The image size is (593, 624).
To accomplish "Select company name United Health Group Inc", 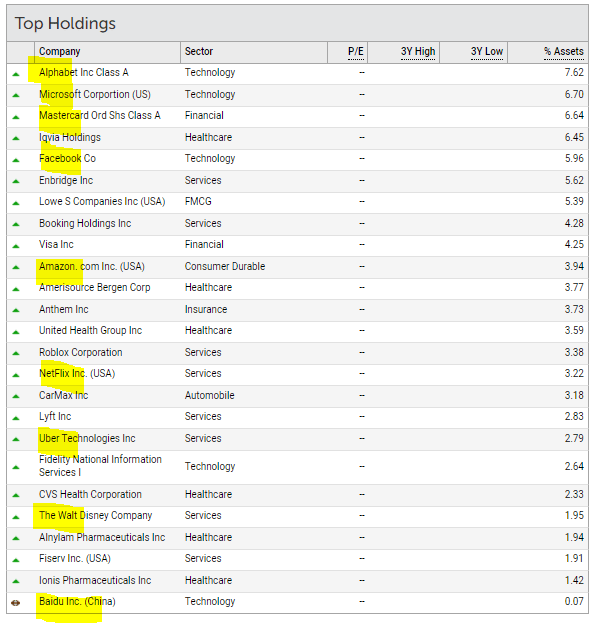I will 90,330.
